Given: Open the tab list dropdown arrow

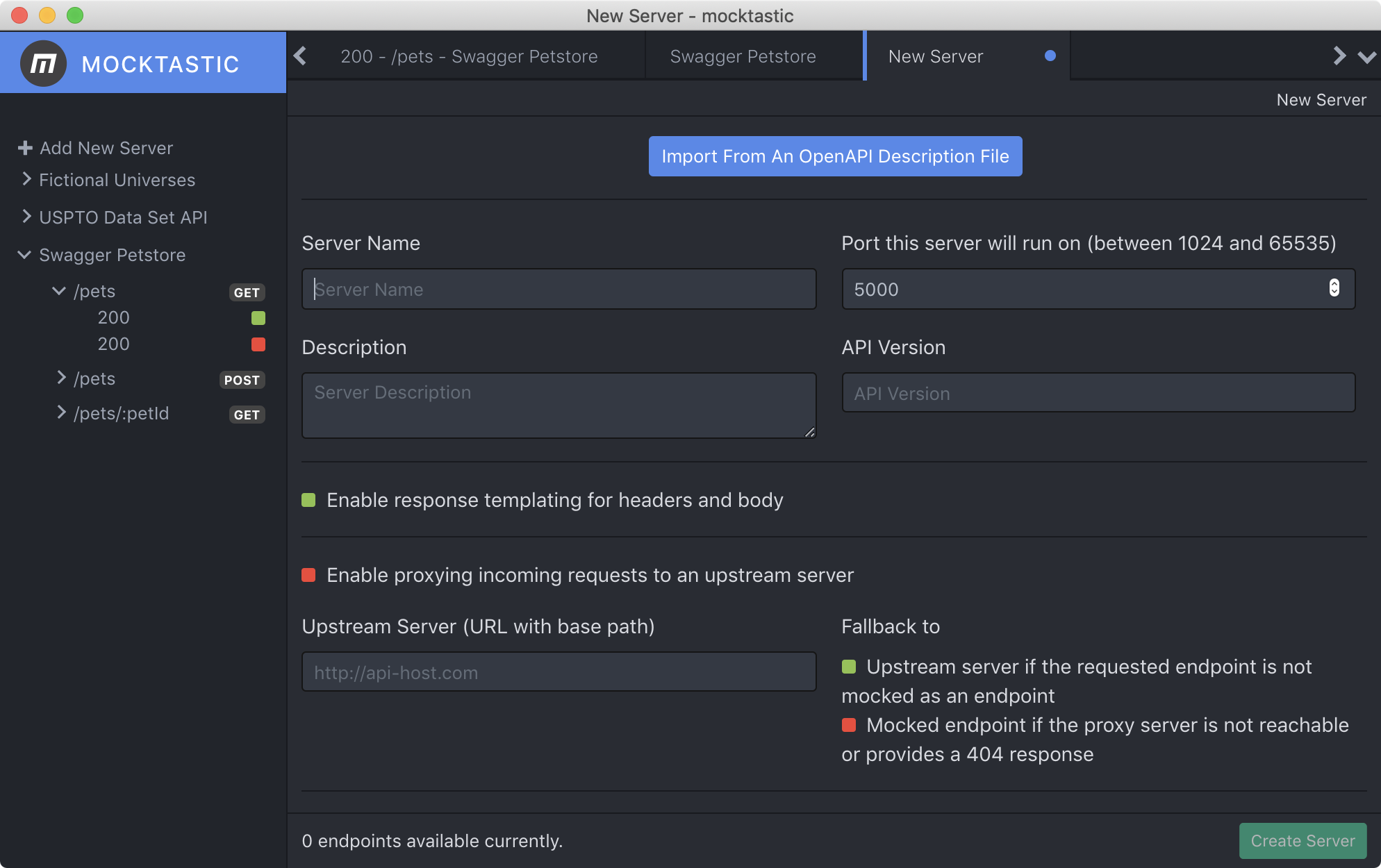Looking at the screenshot, I should click(1366, 57).
